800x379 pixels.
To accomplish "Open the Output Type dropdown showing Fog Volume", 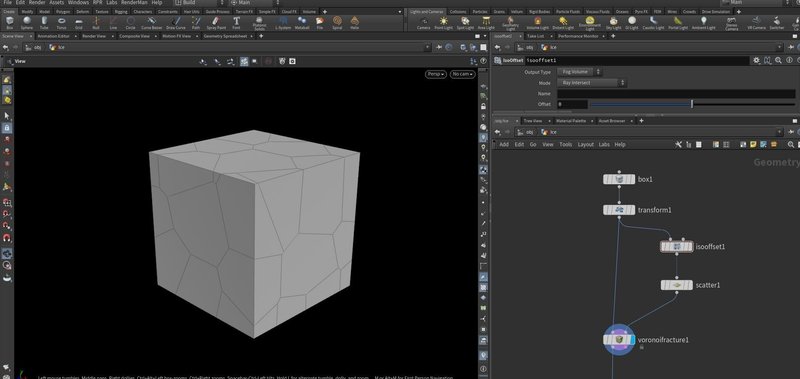I will (x=580, y=72).
